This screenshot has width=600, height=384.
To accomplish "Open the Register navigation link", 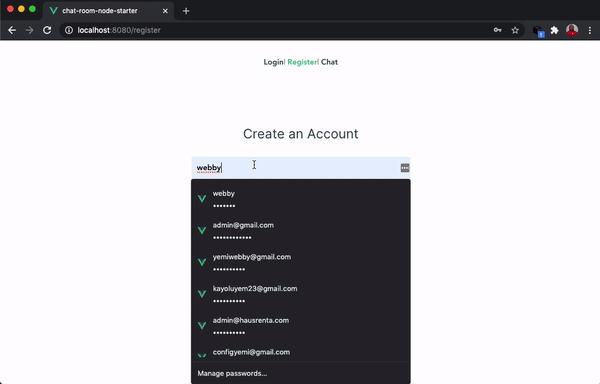I will point(302,62).
